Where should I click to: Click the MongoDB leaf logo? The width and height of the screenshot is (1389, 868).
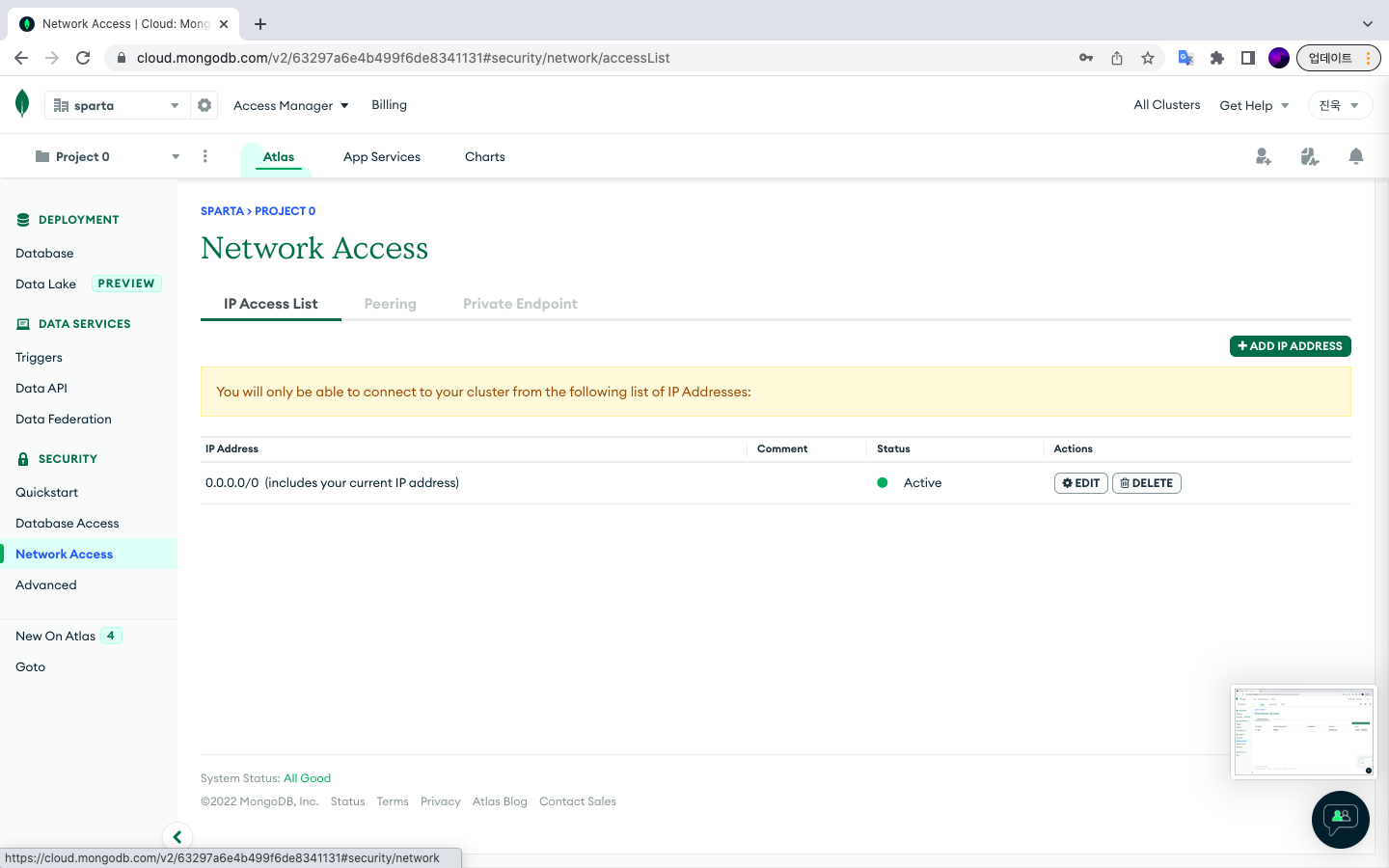pyautogui.click(x=22, y=103)
